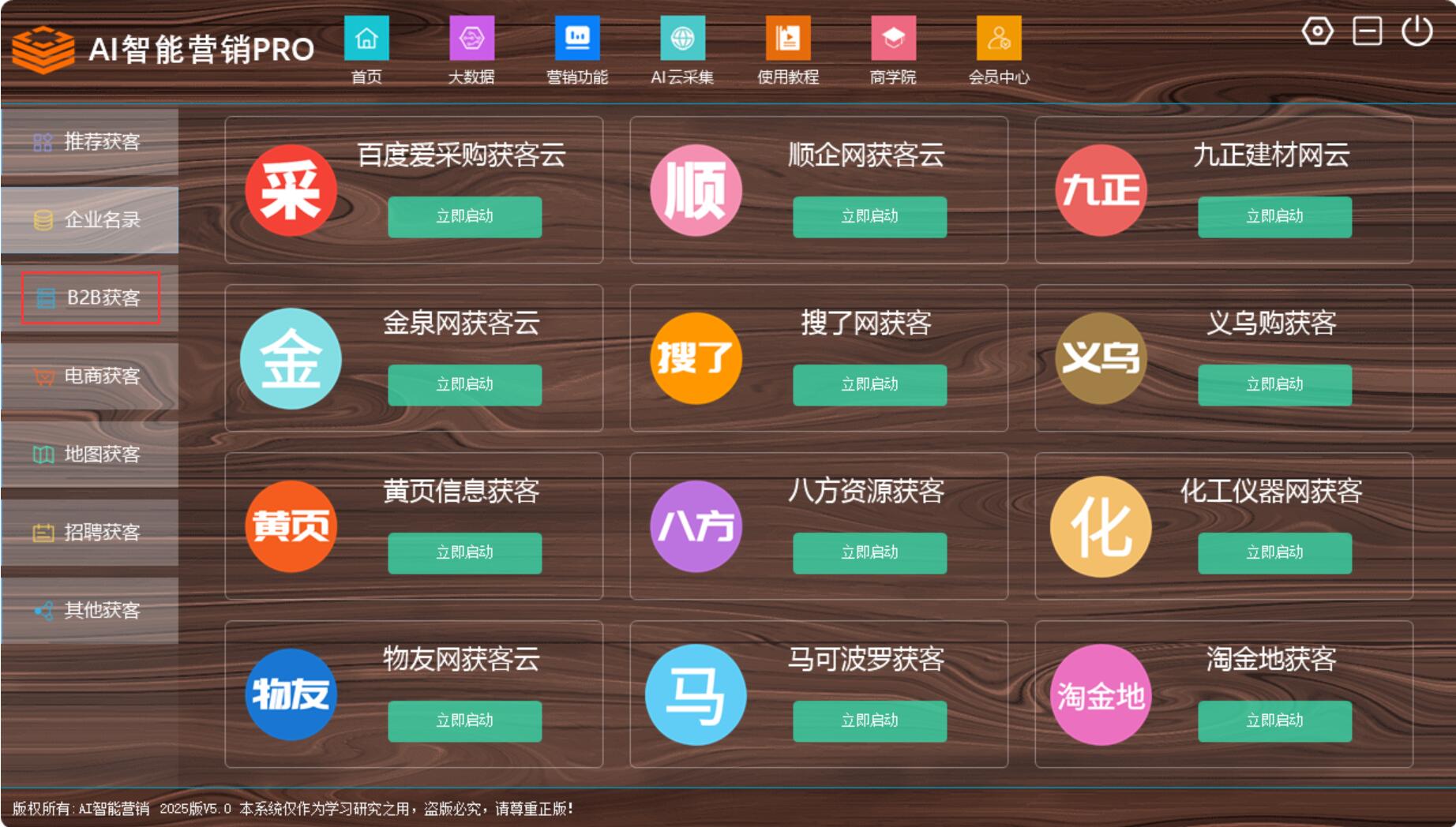Click the 淘金地获客 card title
The height and width of the screenshot is (827, 1456).
coord(1270,659)
